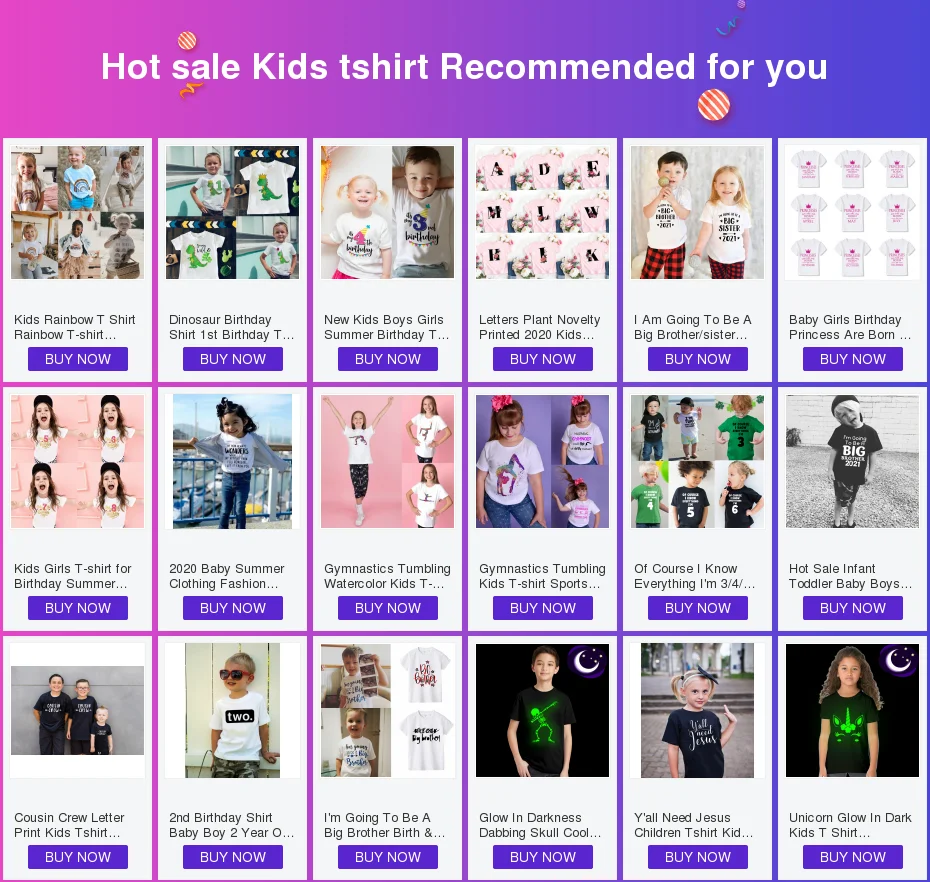
Task: Open the I'm Going To Be A Big Brother Birth title
Action: click(x=384, y=825)
